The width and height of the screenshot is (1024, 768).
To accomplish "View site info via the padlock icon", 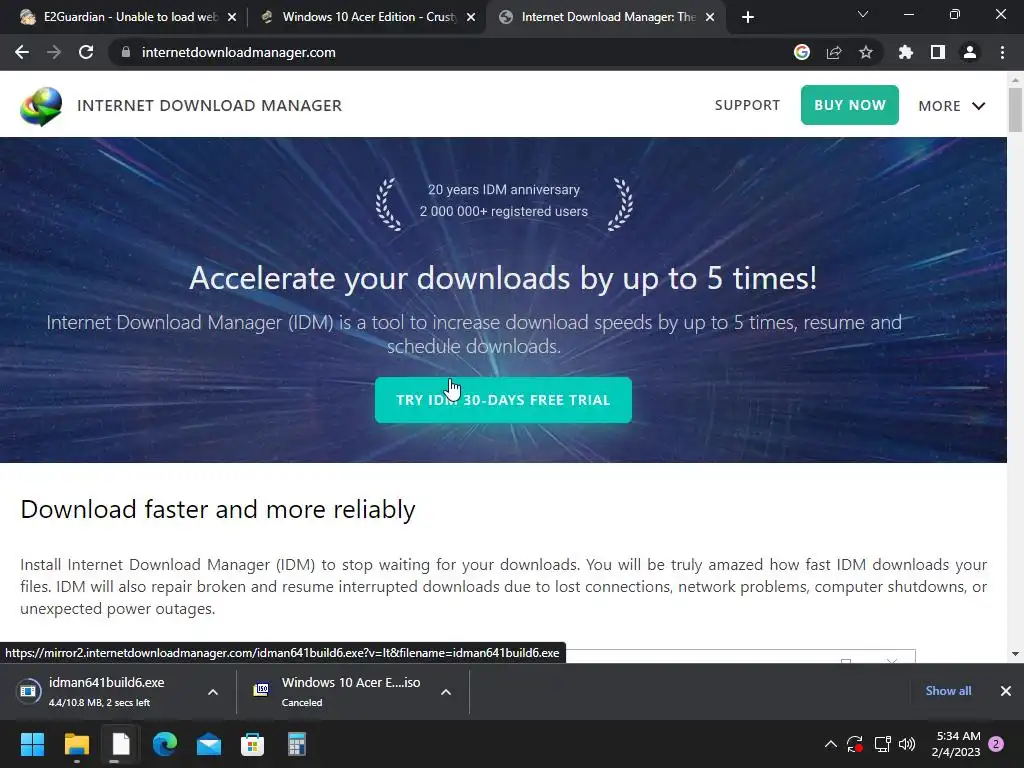I will pos(126,52).
